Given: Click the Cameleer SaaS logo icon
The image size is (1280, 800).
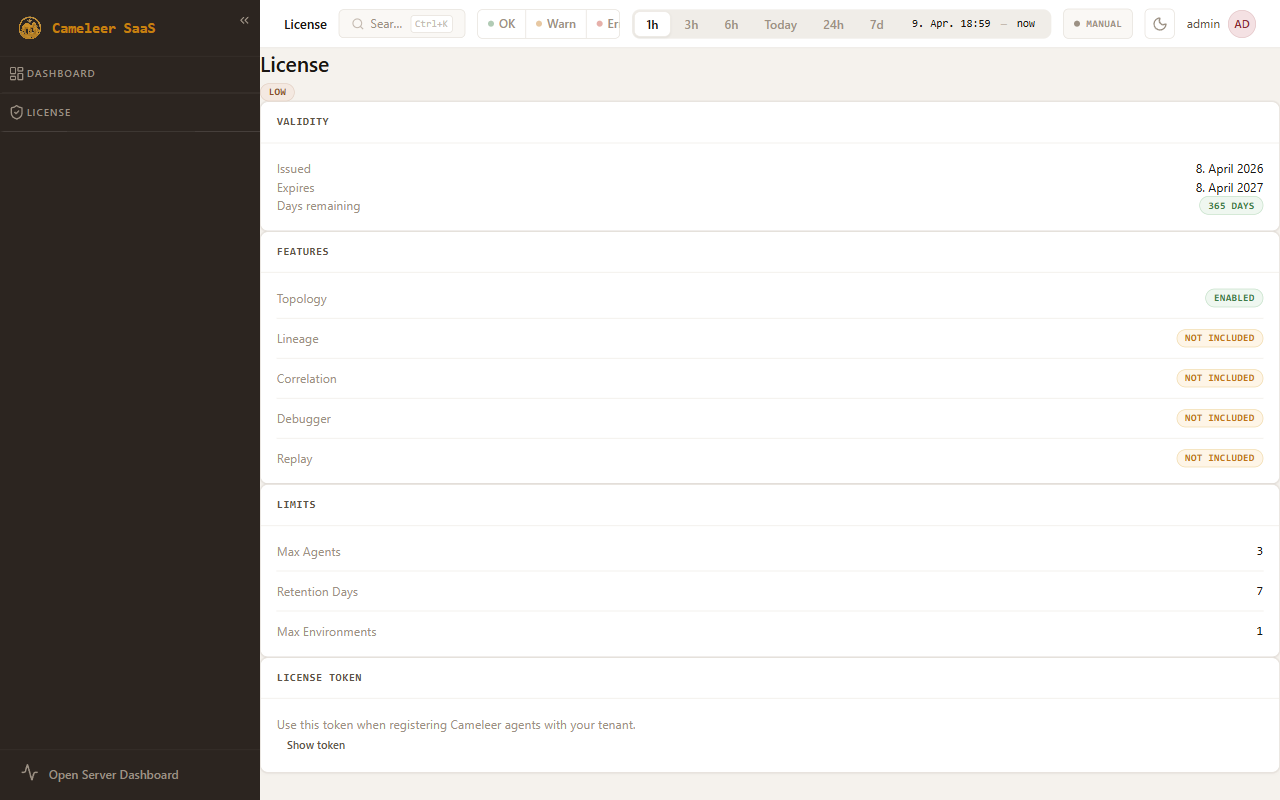Looking at the screenshot, I should click(30, 28).
